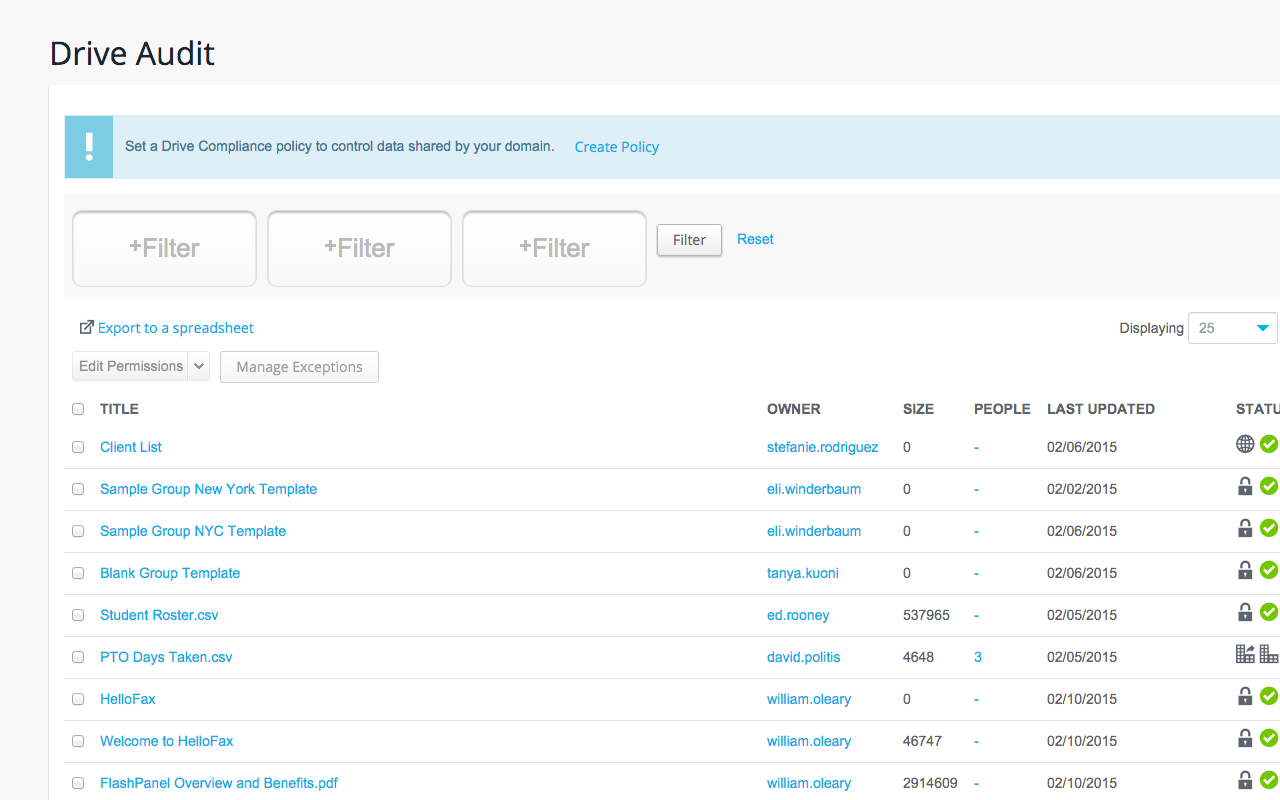The height and width of the screenshot is (800, 1280).
Task: Click green checkmark for Sample Group NYC Template
Action: click(x=1269, y=528)
